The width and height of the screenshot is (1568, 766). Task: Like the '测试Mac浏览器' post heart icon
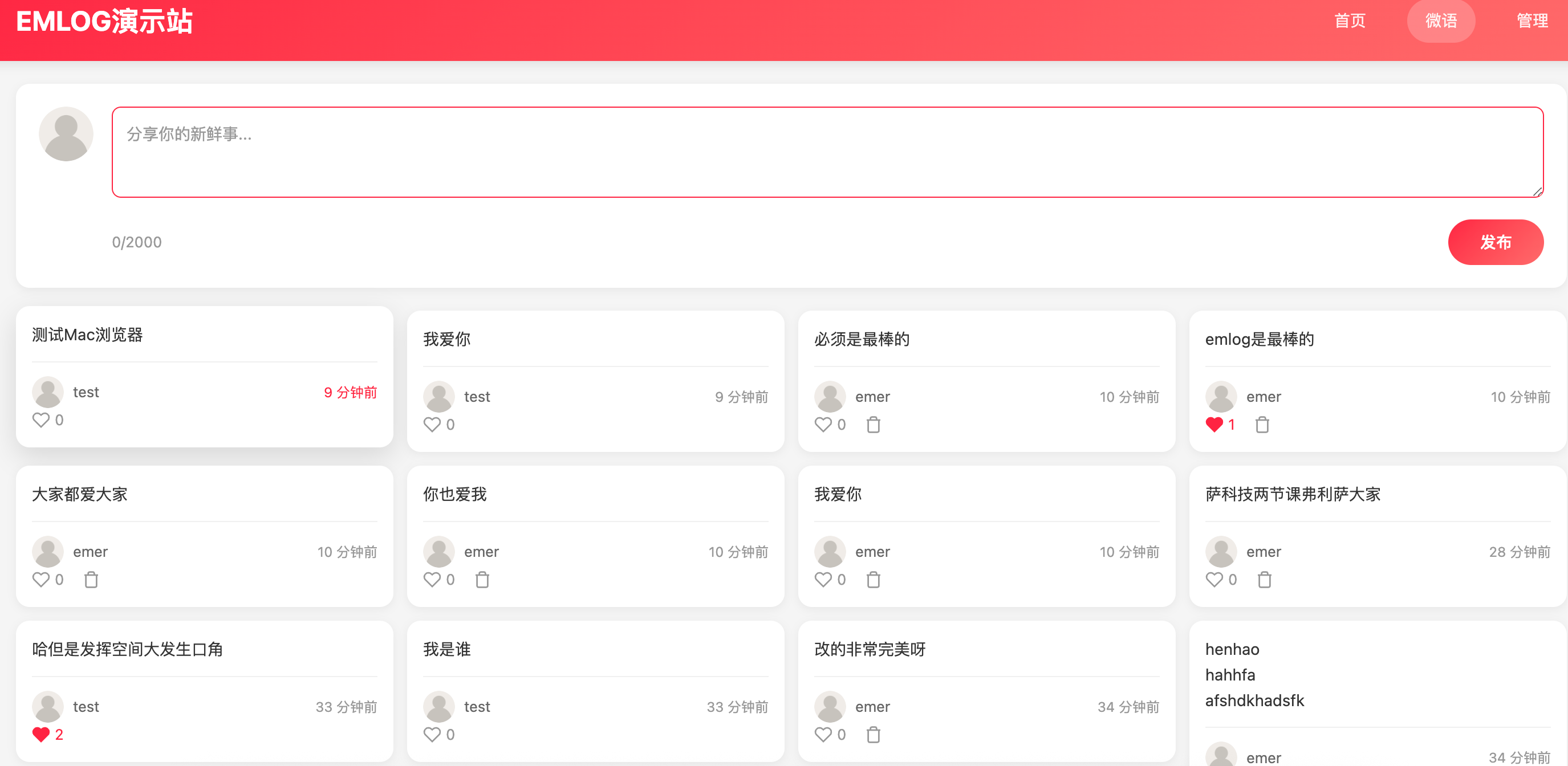(x=41, y=420)
